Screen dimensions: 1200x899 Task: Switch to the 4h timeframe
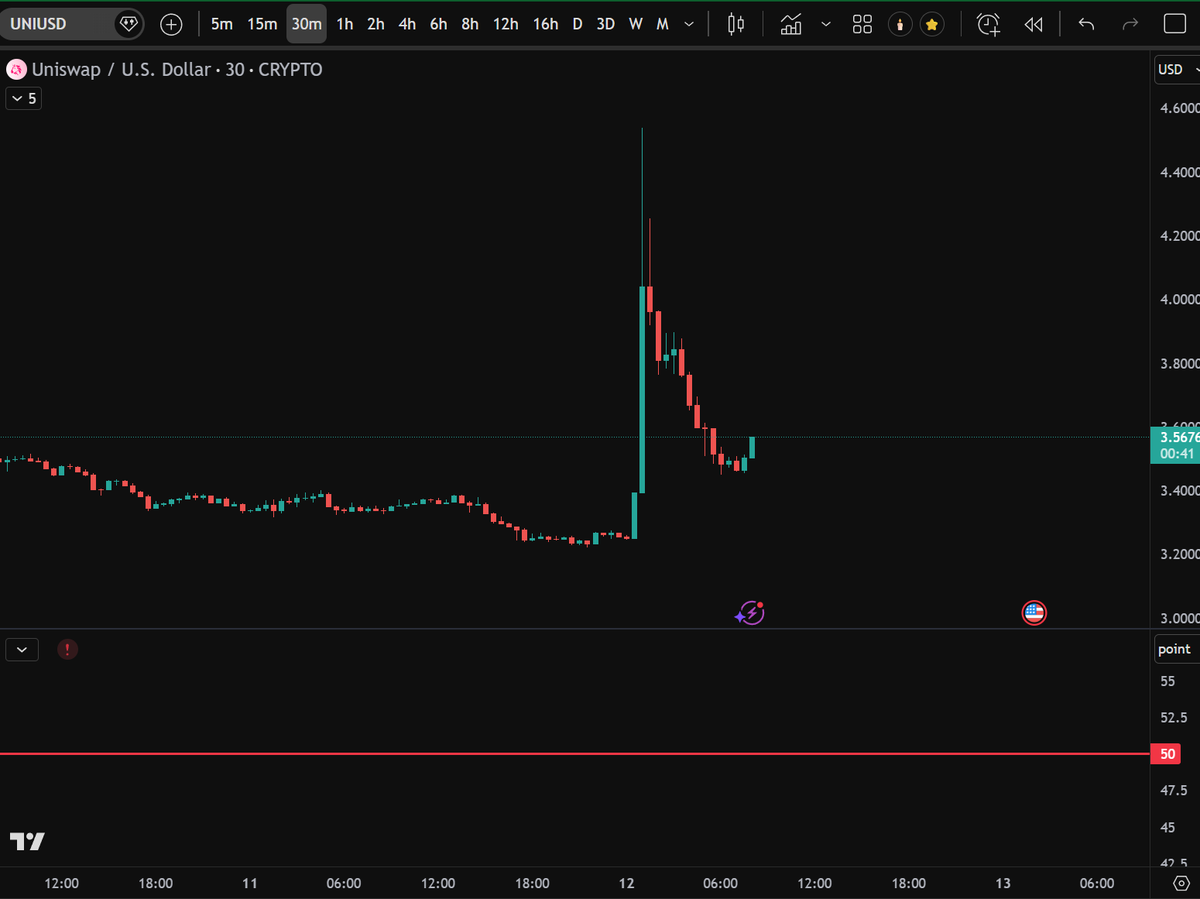407,24
